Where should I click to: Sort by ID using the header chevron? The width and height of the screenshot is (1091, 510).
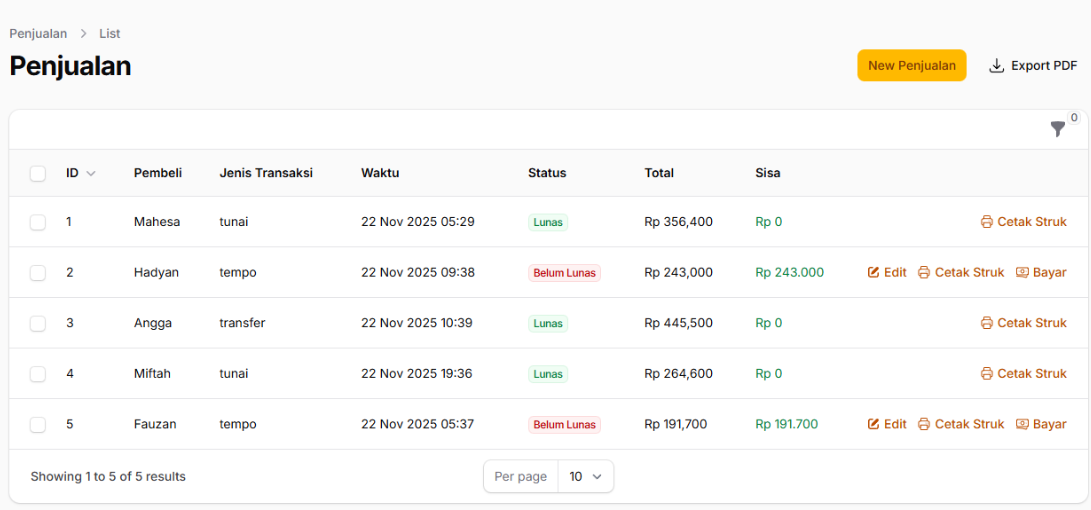click(x=90, y=173)
